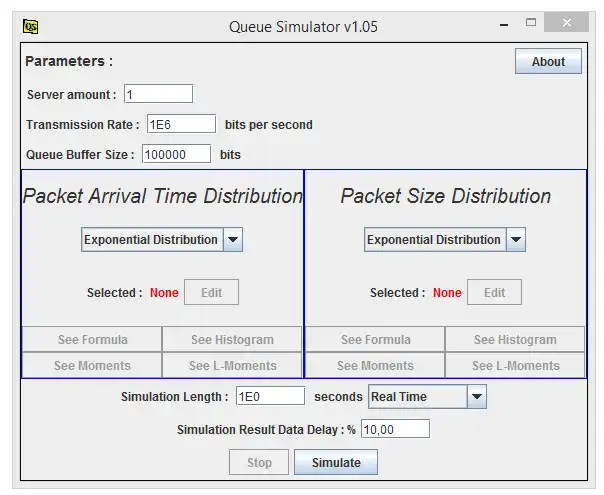Click the 'bits per second' label
Screen dimensions: 604x495
268,124
